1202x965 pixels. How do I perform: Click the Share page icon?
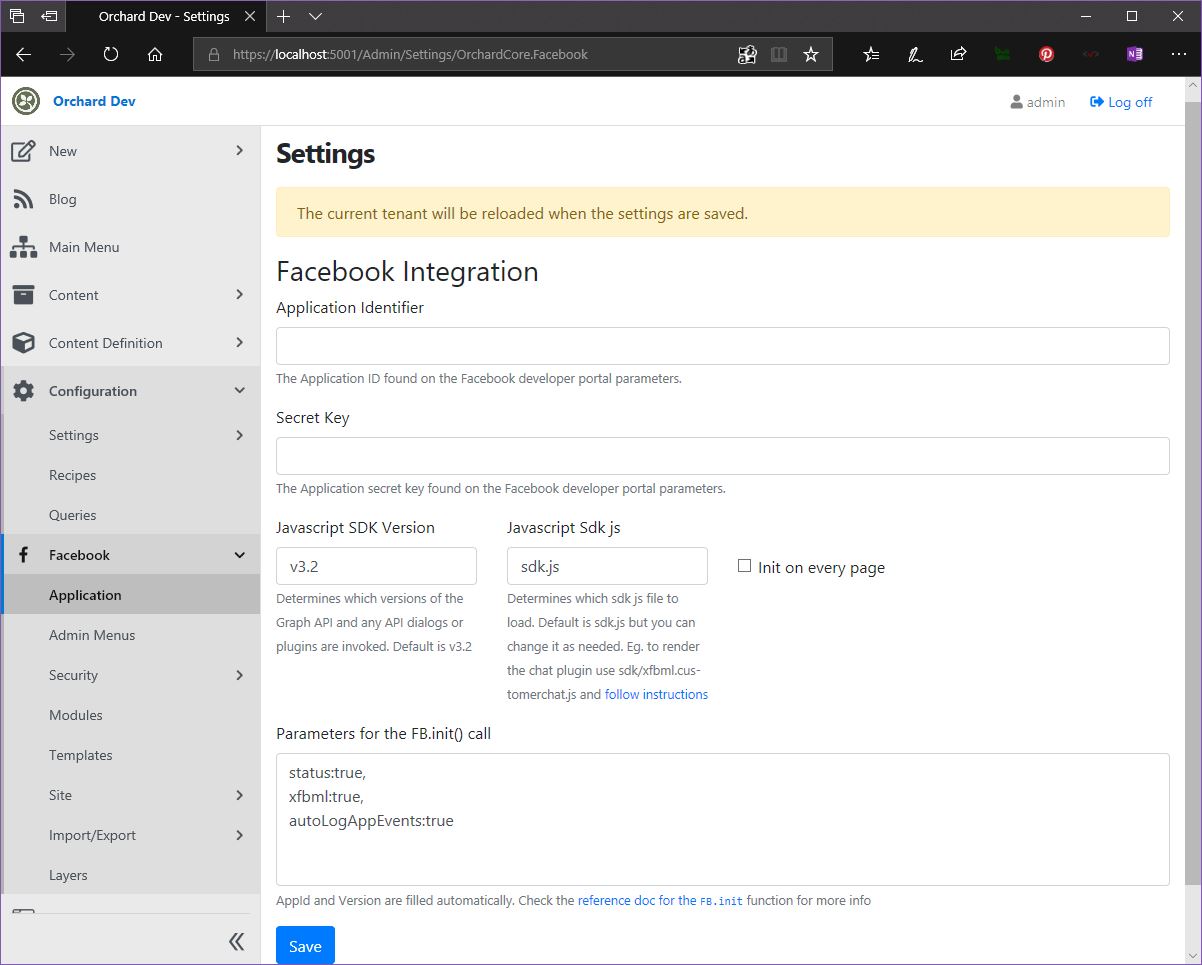(958, 55)
